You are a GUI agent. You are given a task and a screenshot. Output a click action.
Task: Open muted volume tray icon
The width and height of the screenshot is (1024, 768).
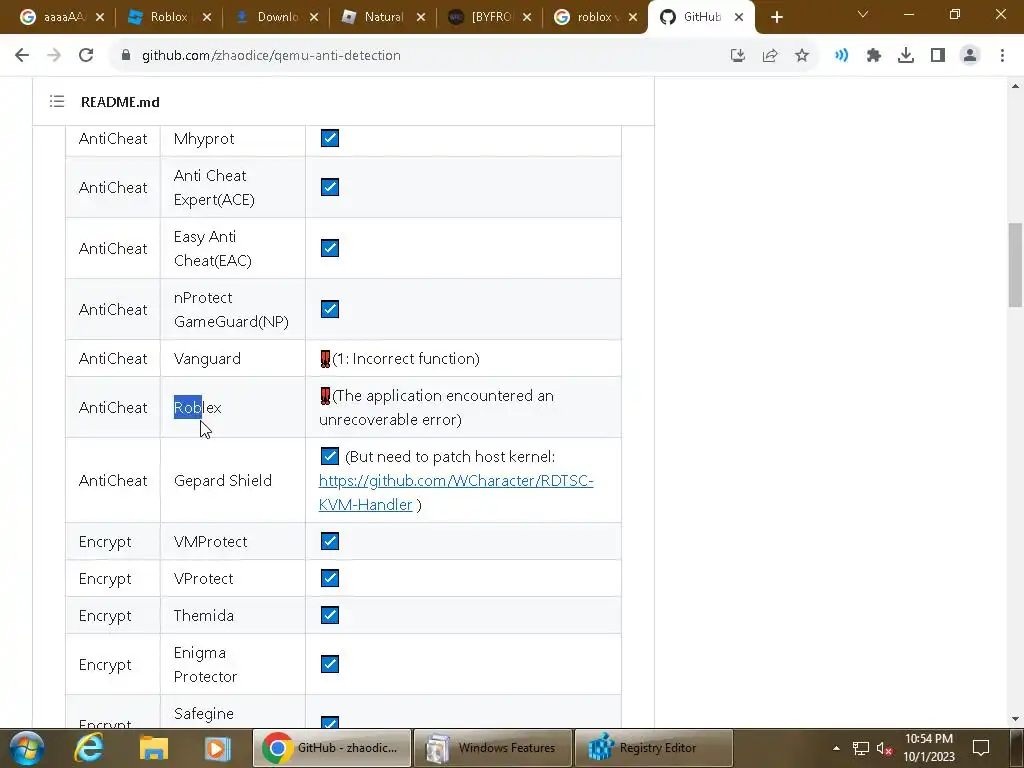[884, 748]
